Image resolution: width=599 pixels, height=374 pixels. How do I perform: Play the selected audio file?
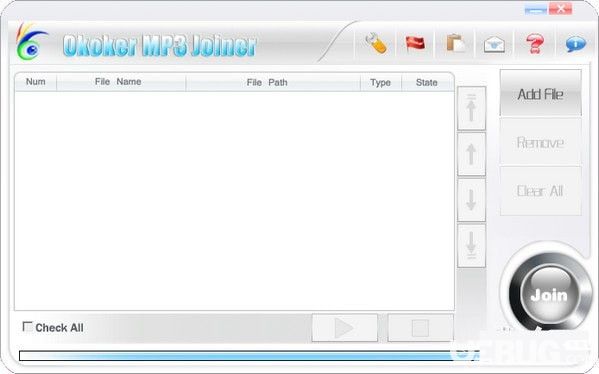pos(345,328)
